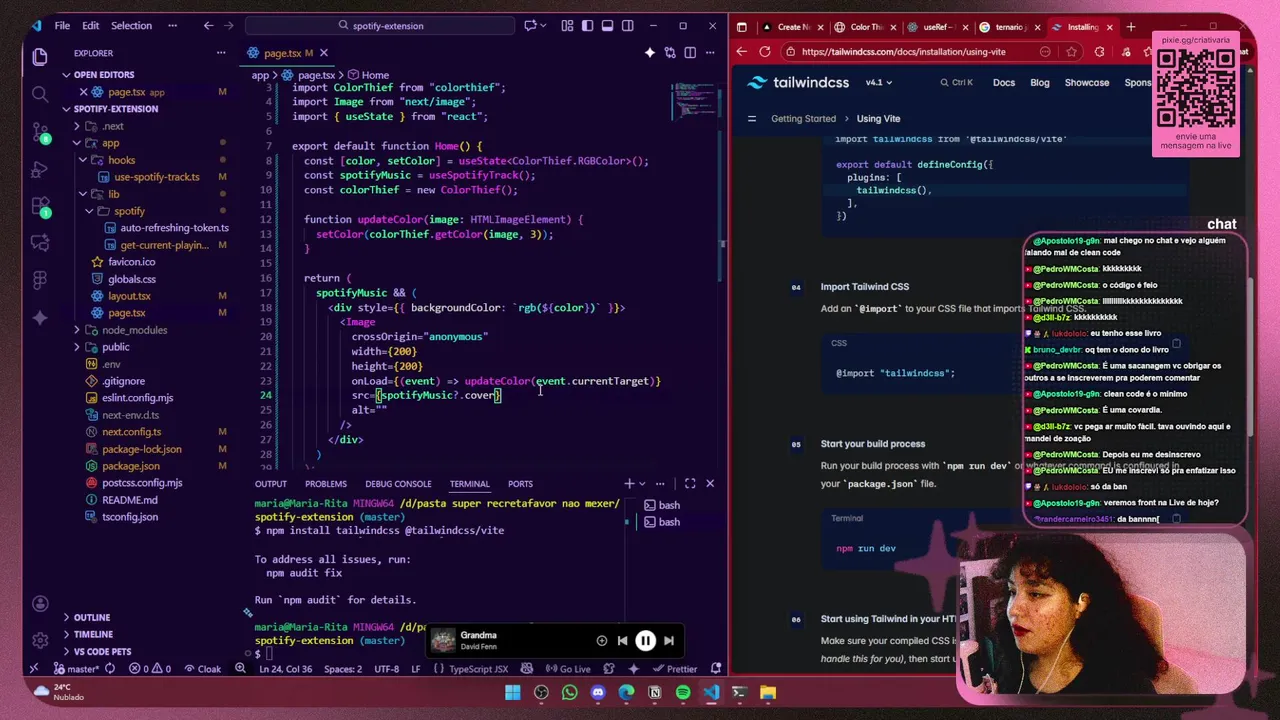Open tsconfig.json in the explorer
This screenshot has height=720, width=1280.
click(129, 517)
